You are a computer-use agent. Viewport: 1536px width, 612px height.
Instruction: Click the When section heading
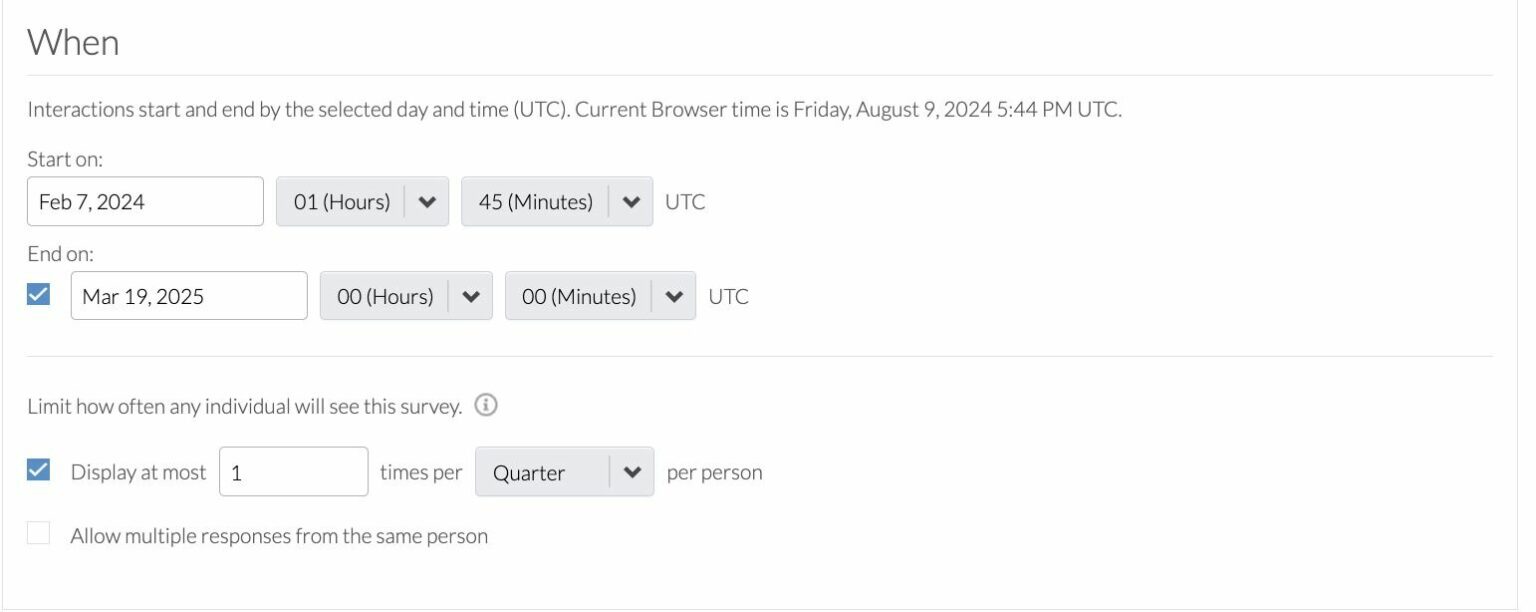(x=71, y=42)
